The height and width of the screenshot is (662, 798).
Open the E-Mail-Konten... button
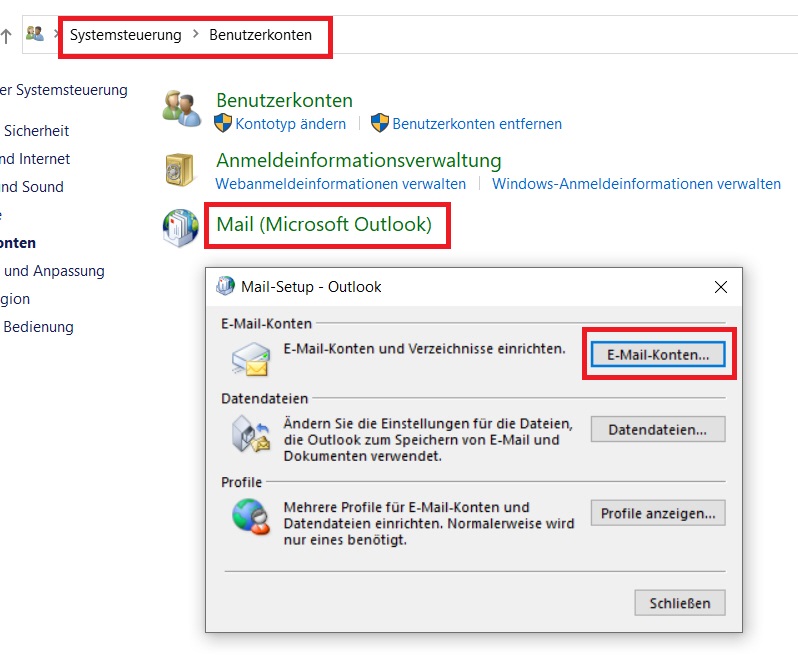tap(658, 355)
